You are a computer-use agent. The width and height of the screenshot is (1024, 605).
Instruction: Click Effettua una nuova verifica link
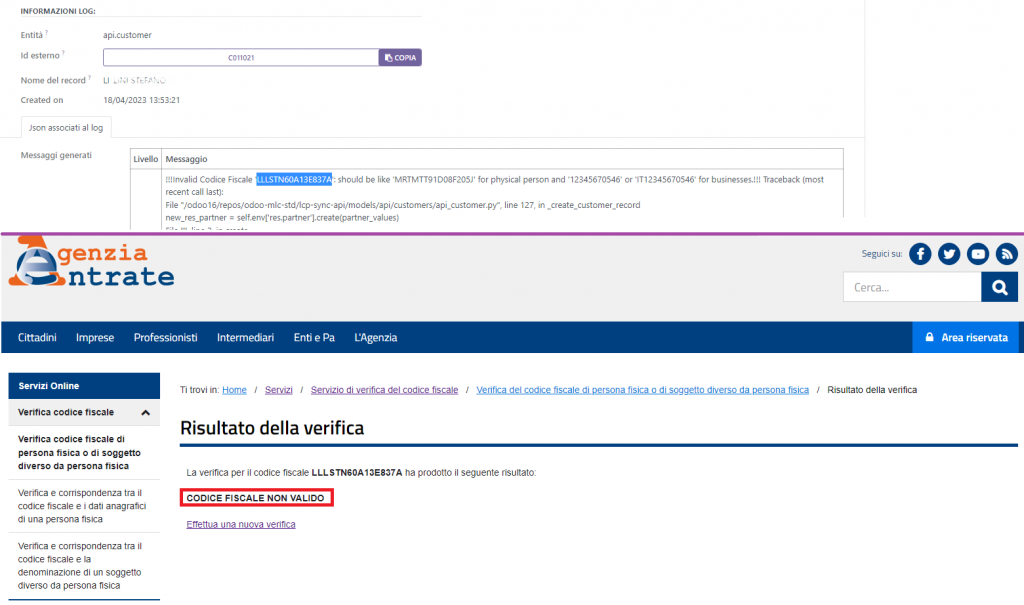[241, 524]
